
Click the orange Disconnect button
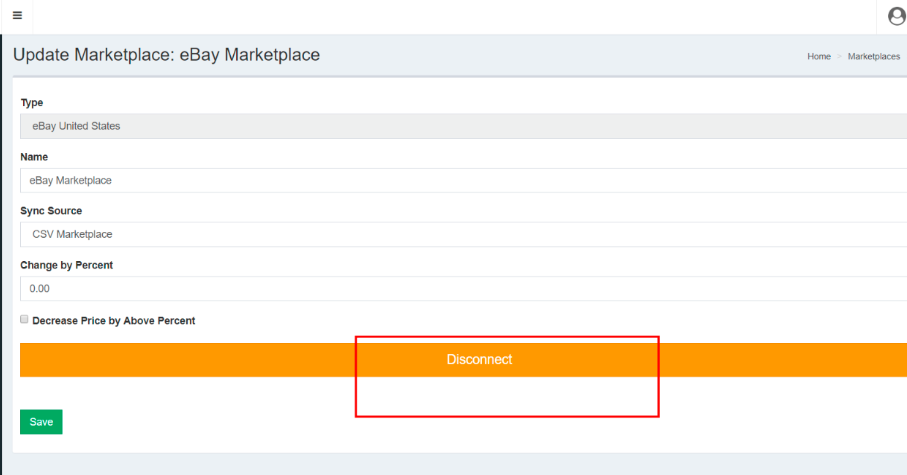coord(463,360)
